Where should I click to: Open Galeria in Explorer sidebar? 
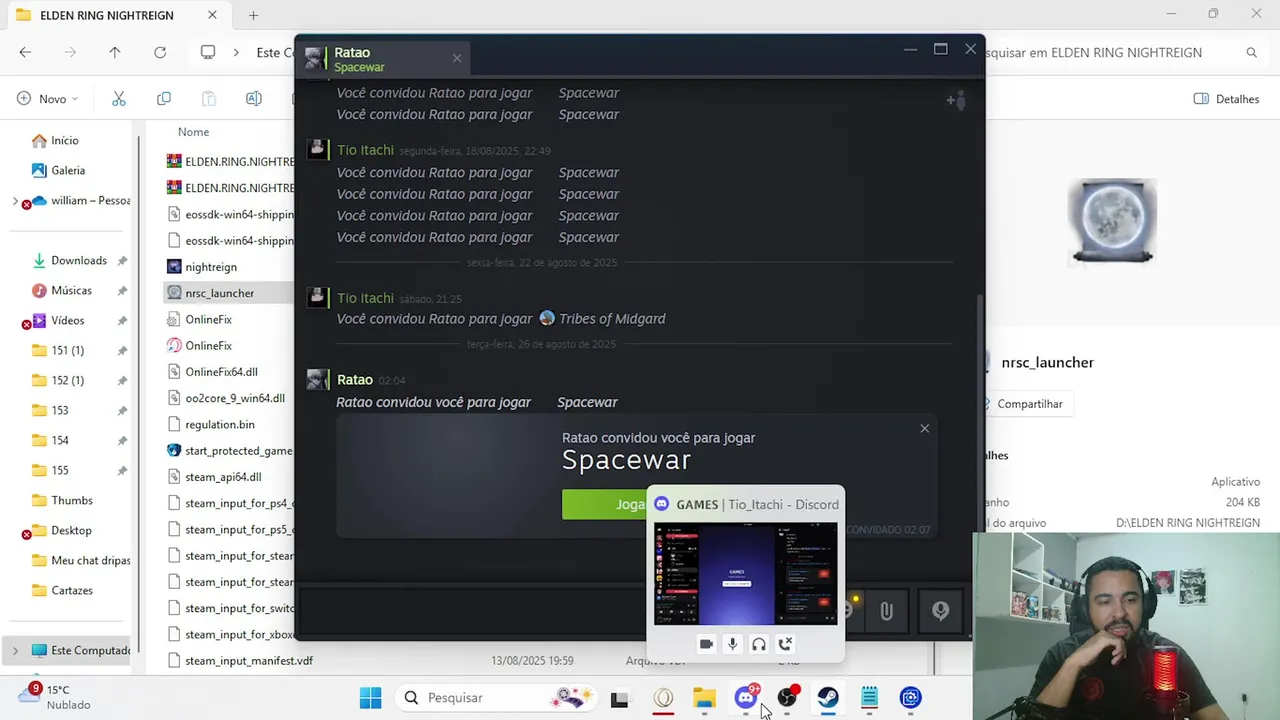[x=67, y=170]
